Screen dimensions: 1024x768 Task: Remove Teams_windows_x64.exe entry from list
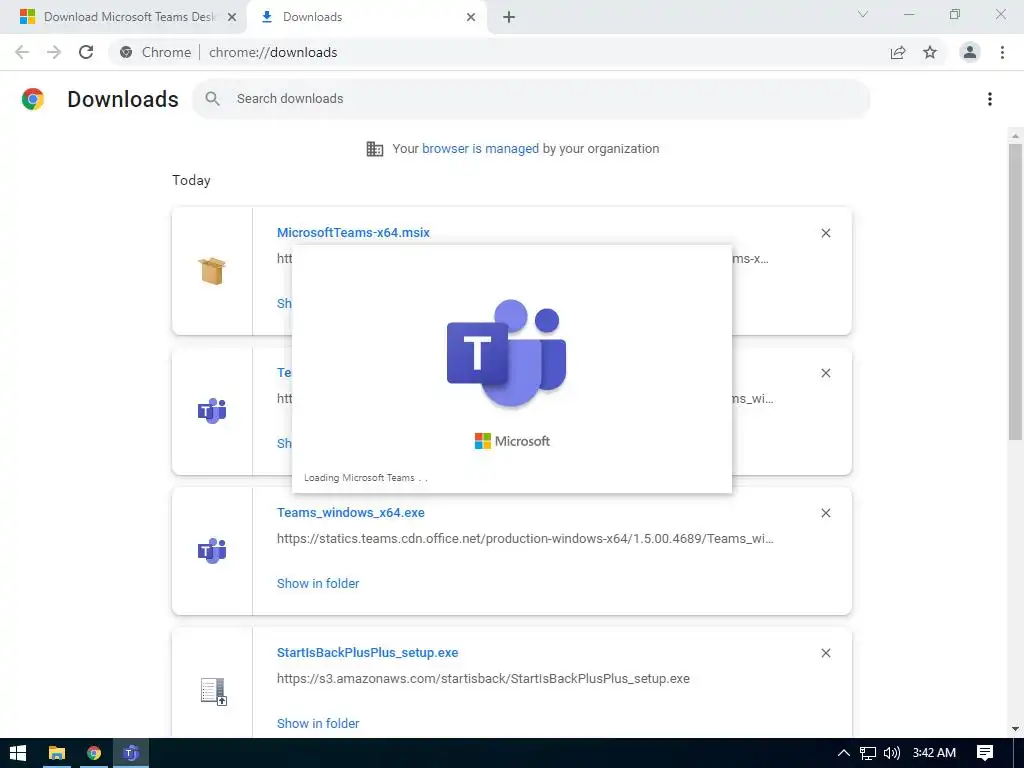(x=825, y=513)
